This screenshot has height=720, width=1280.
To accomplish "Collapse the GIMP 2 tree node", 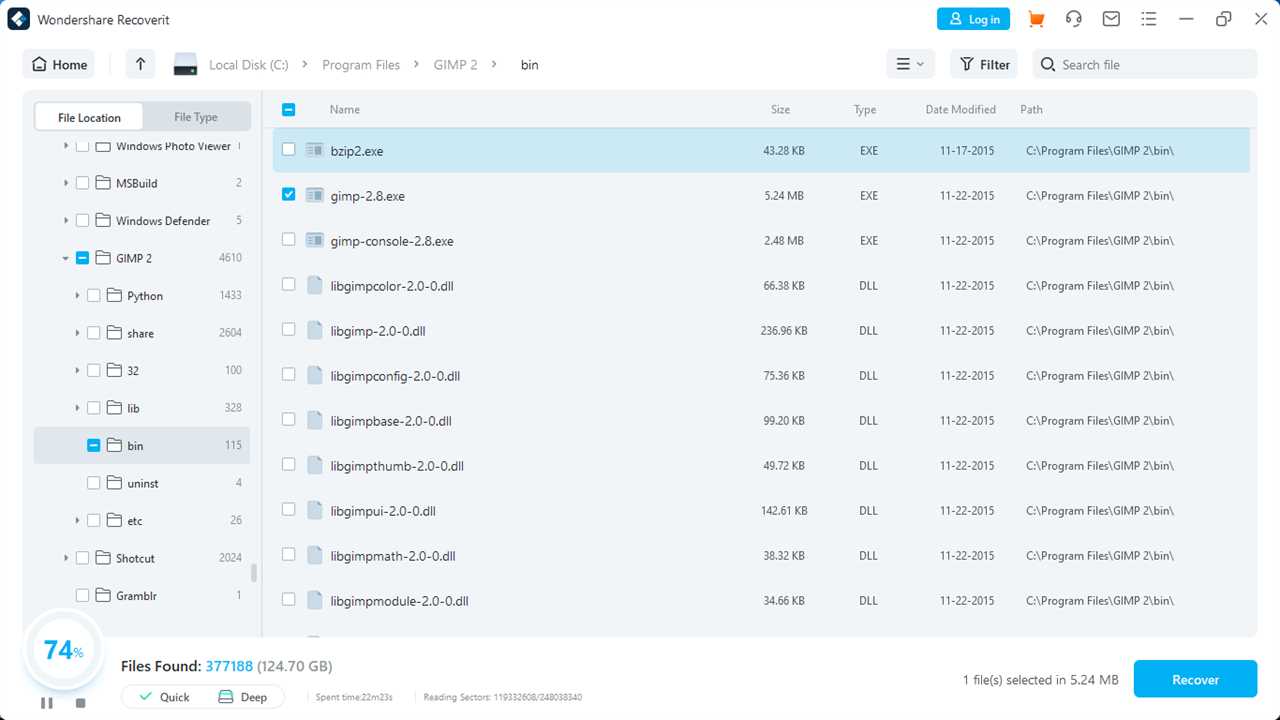I will pos(66,258).
